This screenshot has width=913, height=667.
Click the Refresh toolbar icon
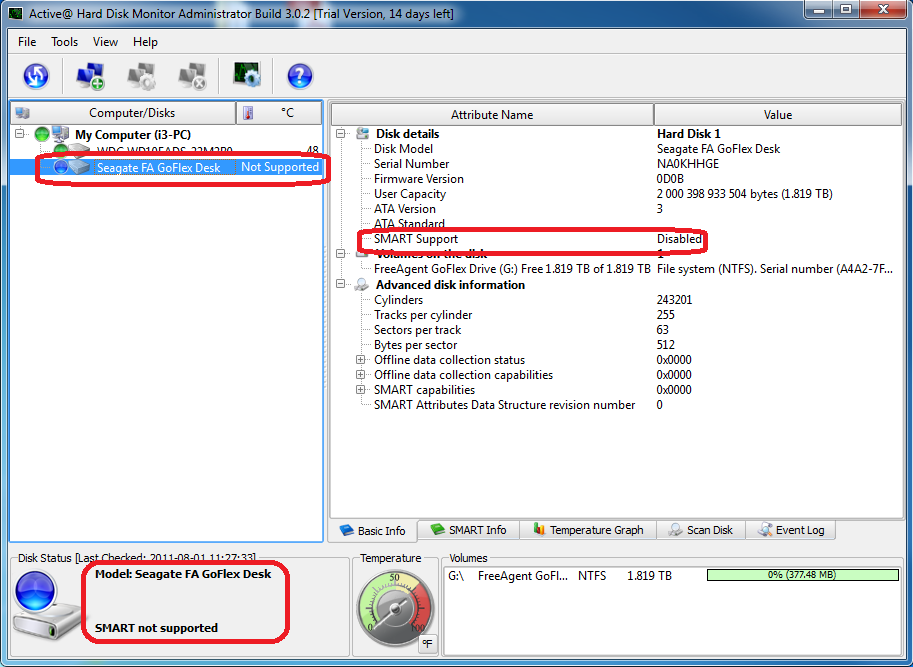[36, 76]
